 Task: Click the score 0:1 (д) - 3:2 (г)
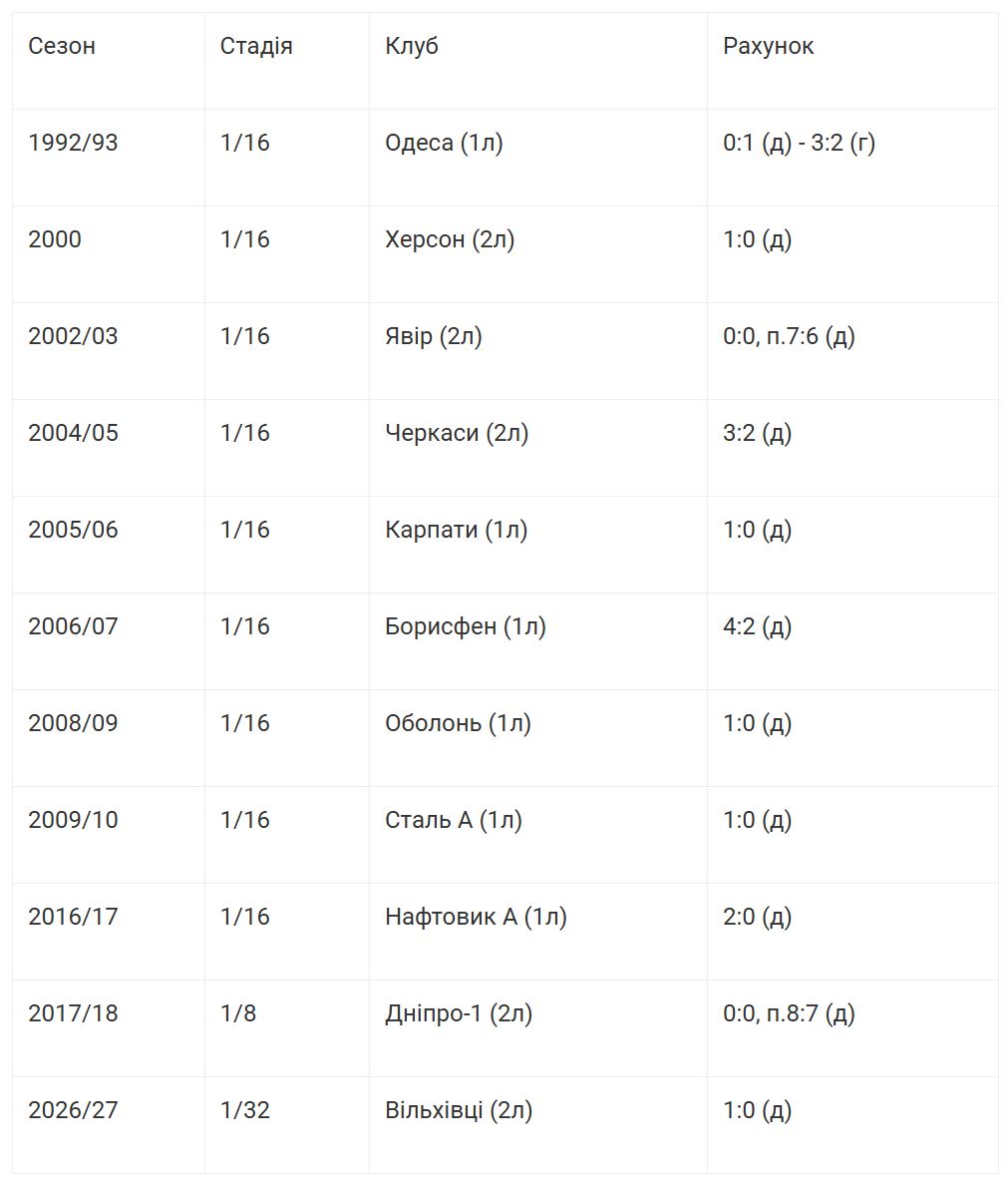[x=800, y=143]
